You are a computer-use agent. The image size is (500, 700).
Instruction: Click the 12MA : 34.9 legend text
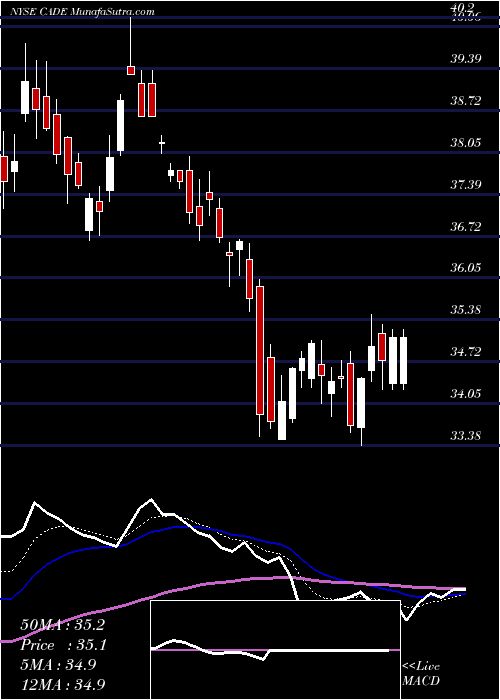point(64,683)
